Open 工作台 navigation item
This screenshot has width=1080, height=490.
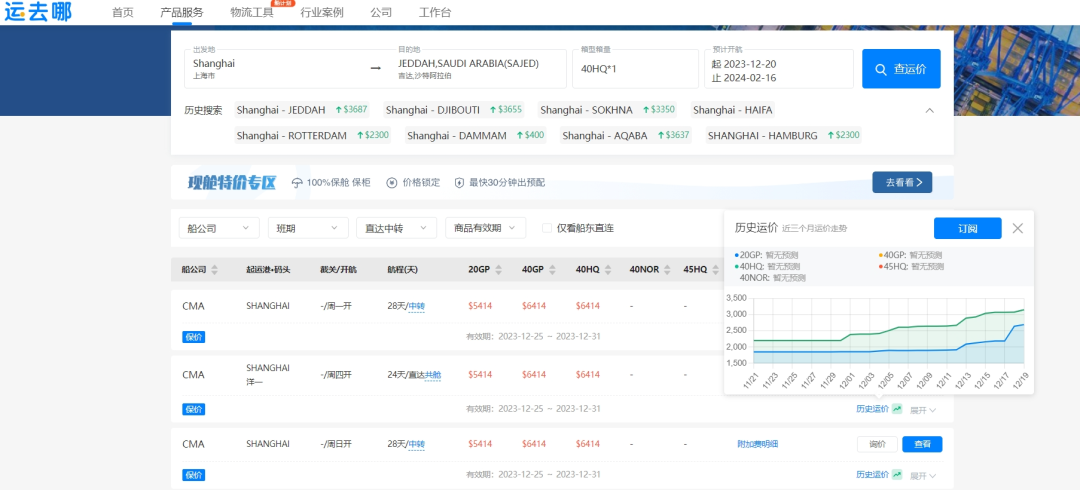[x=435, y=12]
